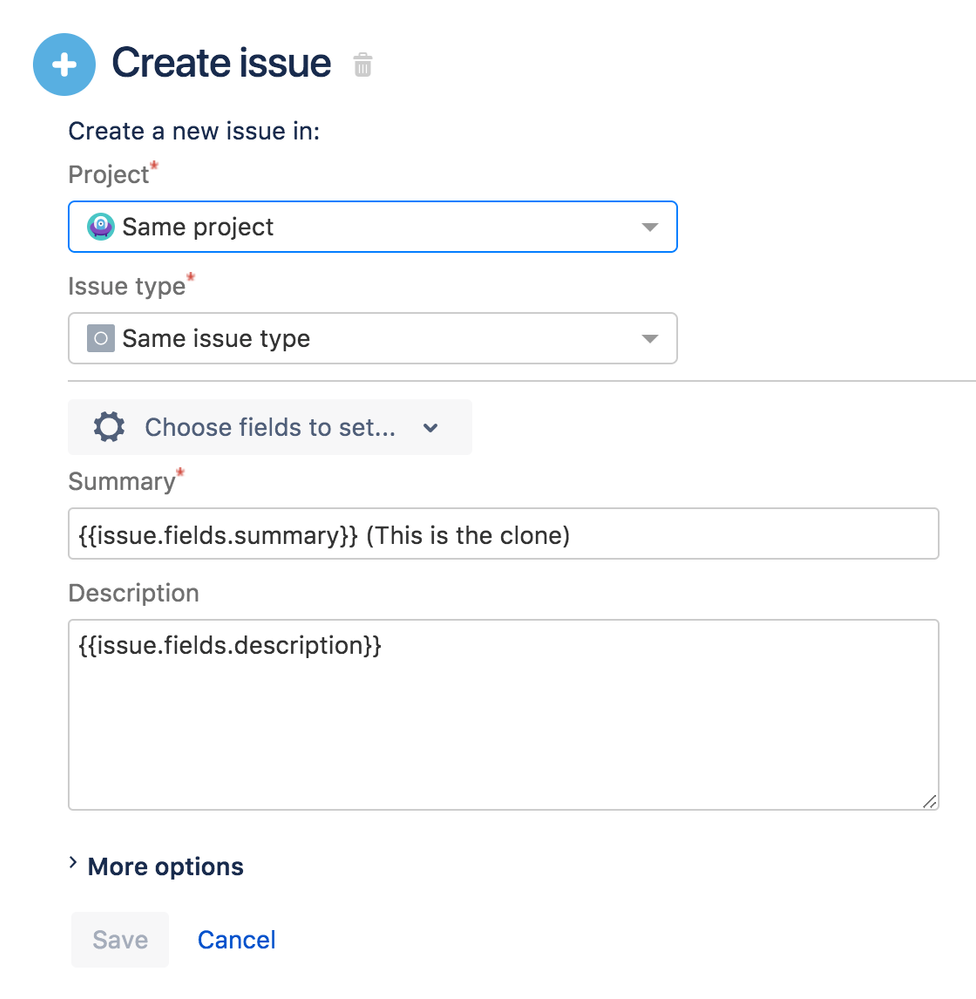Open the Project dropdown arrow
The image size is (976, 999).
650,227
